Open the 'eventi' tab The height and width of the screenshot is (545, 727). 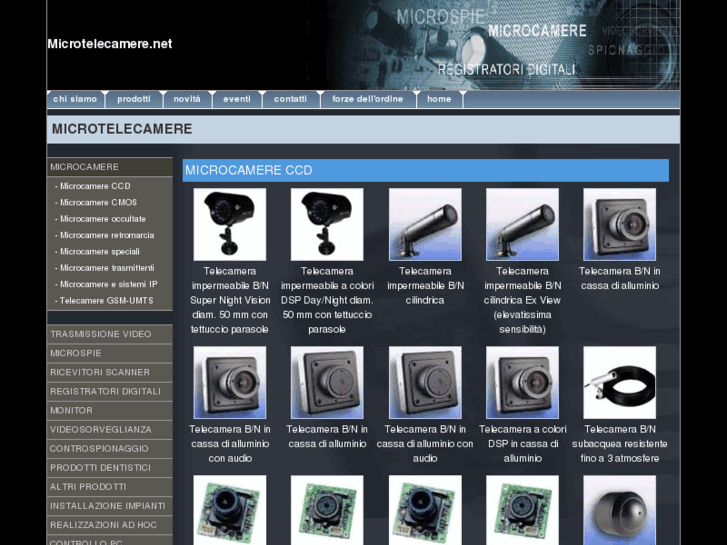coord(237,99)
